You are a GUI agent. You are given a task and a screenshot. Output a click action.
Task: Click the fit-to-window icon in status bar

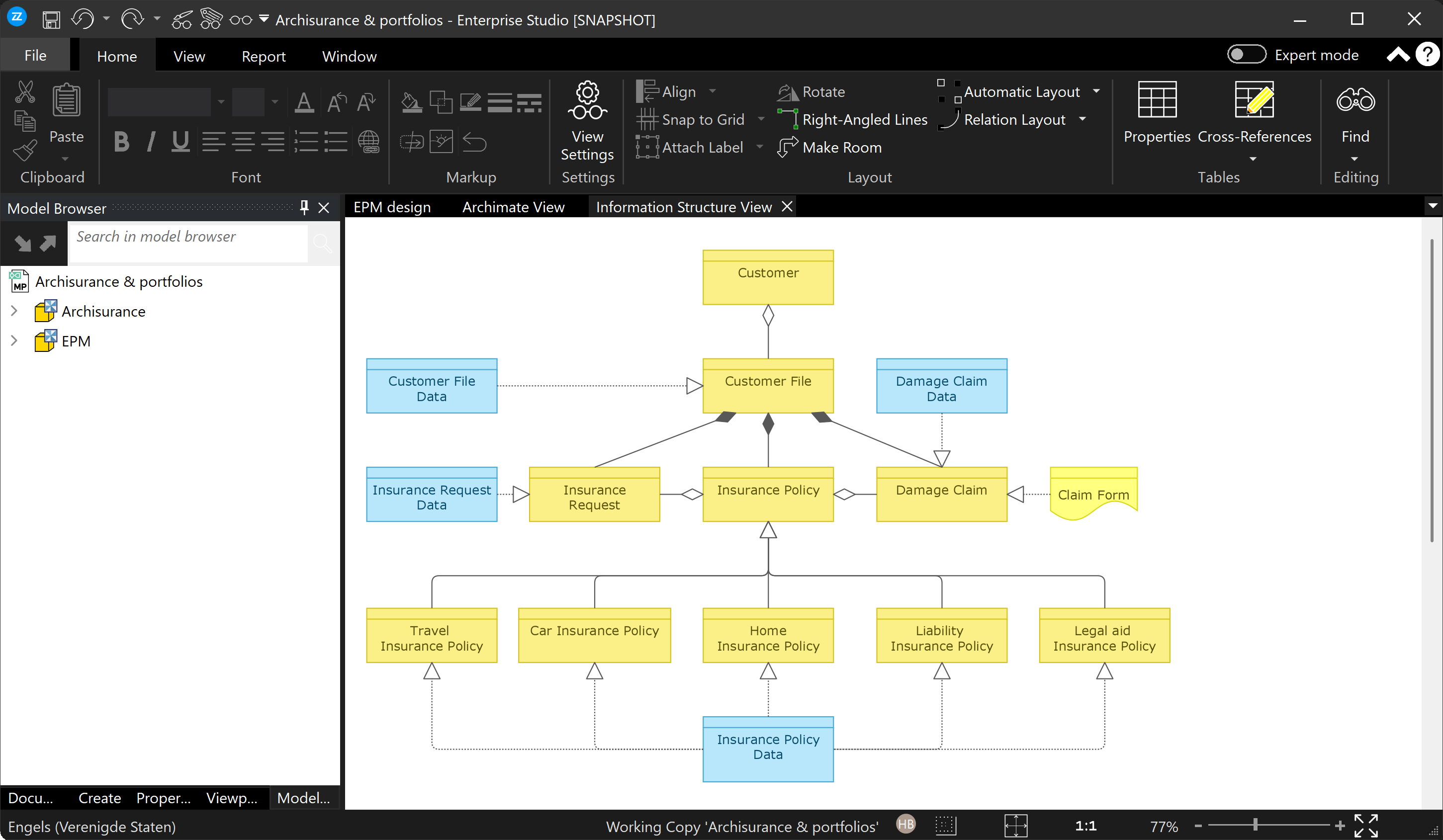(x=1015, y=826)
